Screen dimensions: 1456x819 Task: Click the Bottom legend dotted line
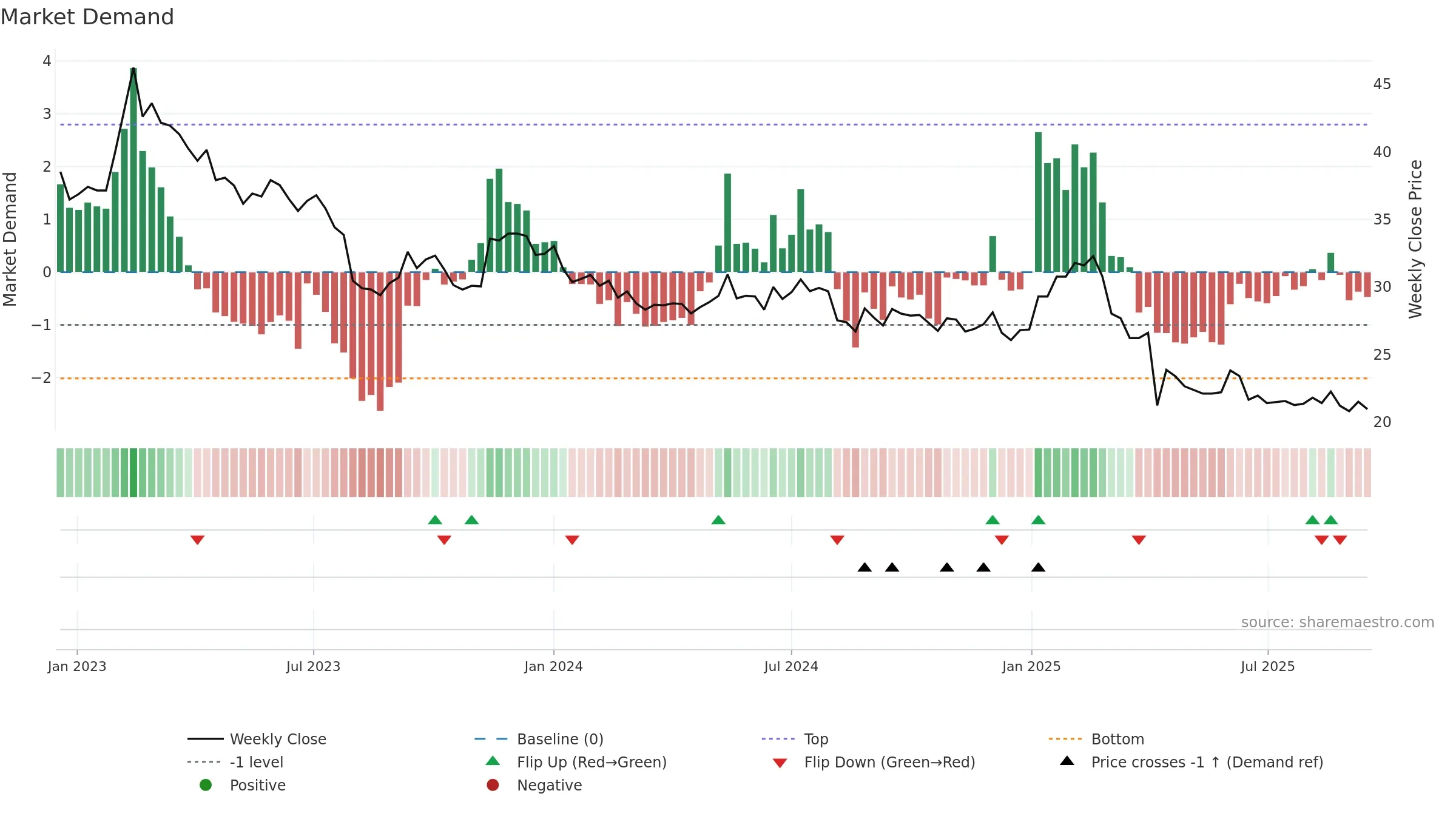tap(1065, 739)
